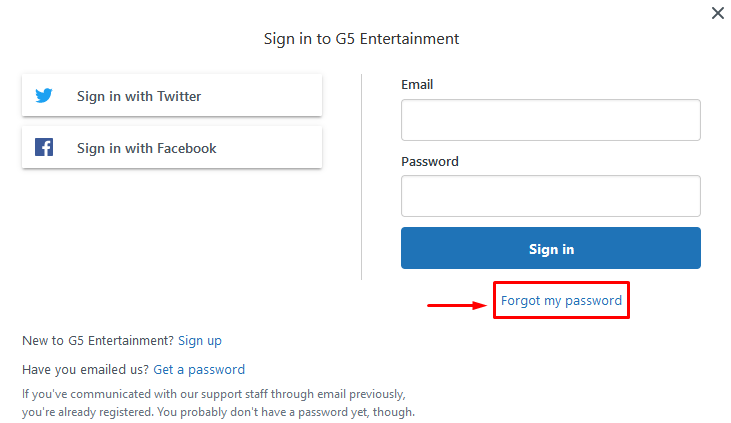Click the Sign in to G5 Entertainment heading
The image size is (731, 423).
click(x=361, y=39)
